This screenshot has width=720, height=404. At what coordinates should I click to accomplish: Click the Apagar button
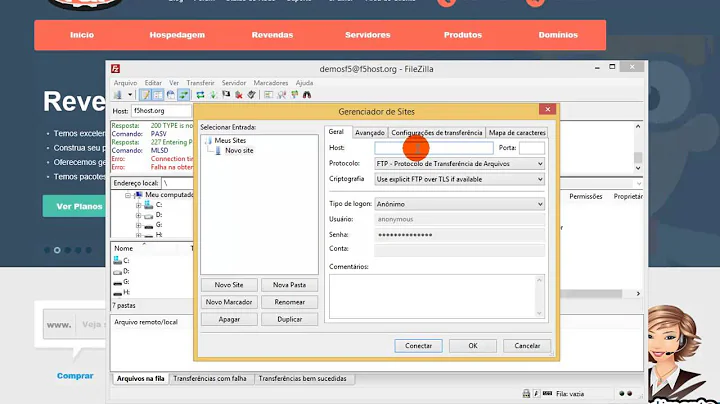[x=229, y=319]
